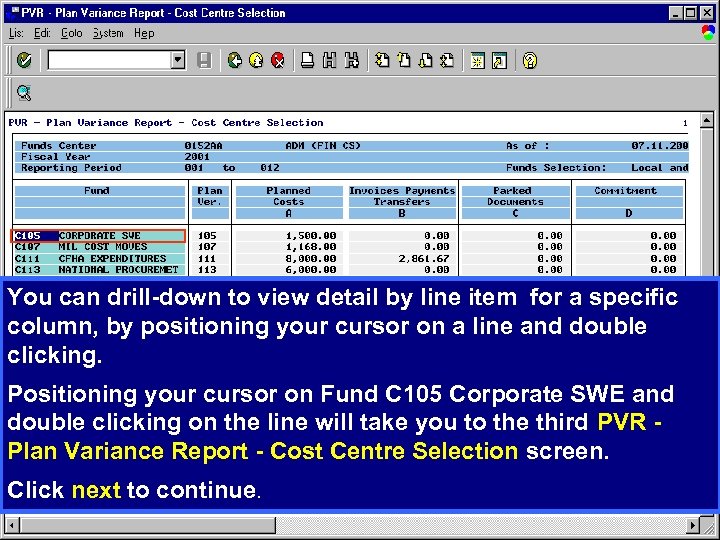Select fund row C111 CFHA EXPENDITURES
This screenshot has width=720, height=540.
98,259
